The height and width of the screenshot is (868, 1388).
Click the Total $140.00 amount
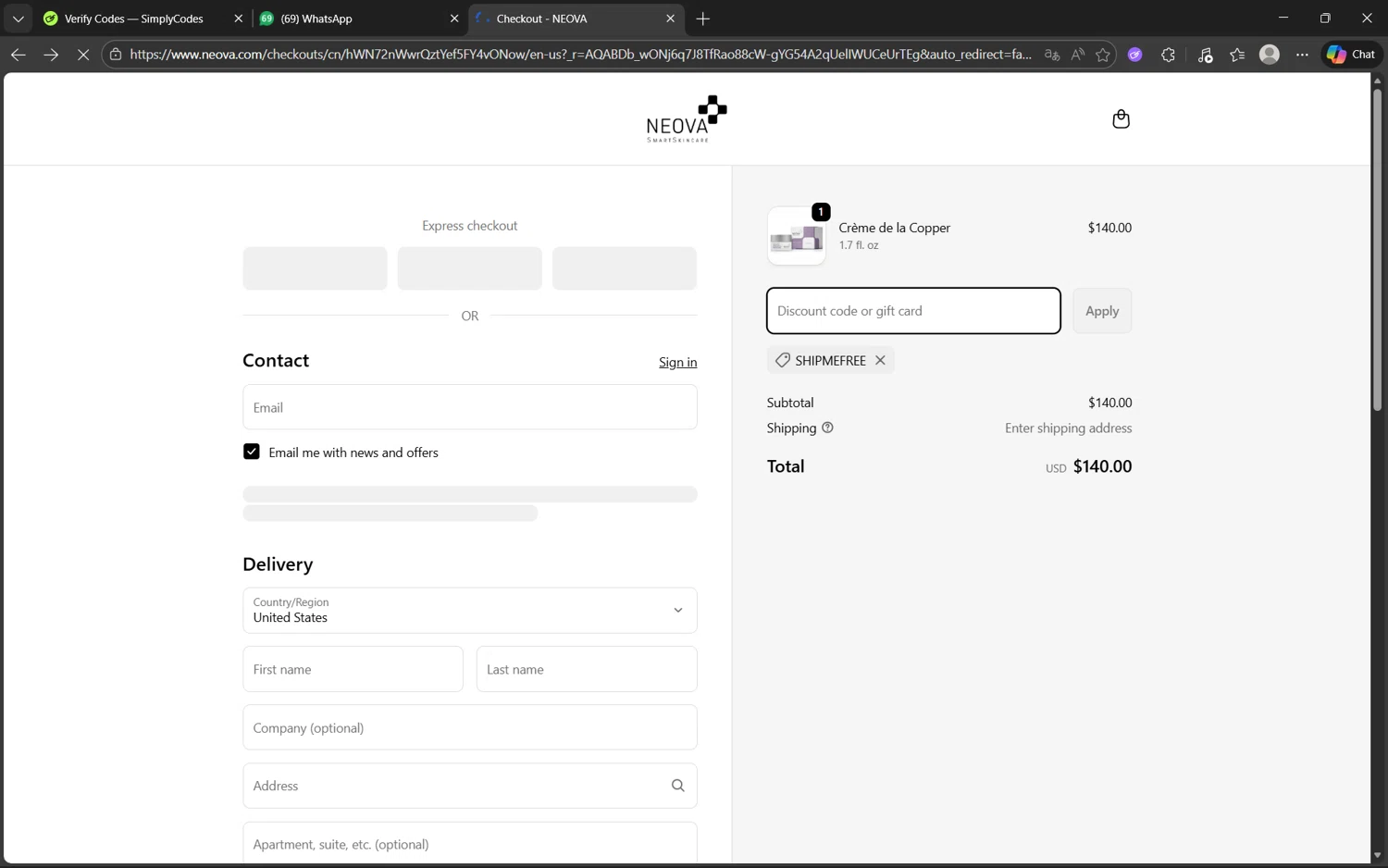point(1102,466)
